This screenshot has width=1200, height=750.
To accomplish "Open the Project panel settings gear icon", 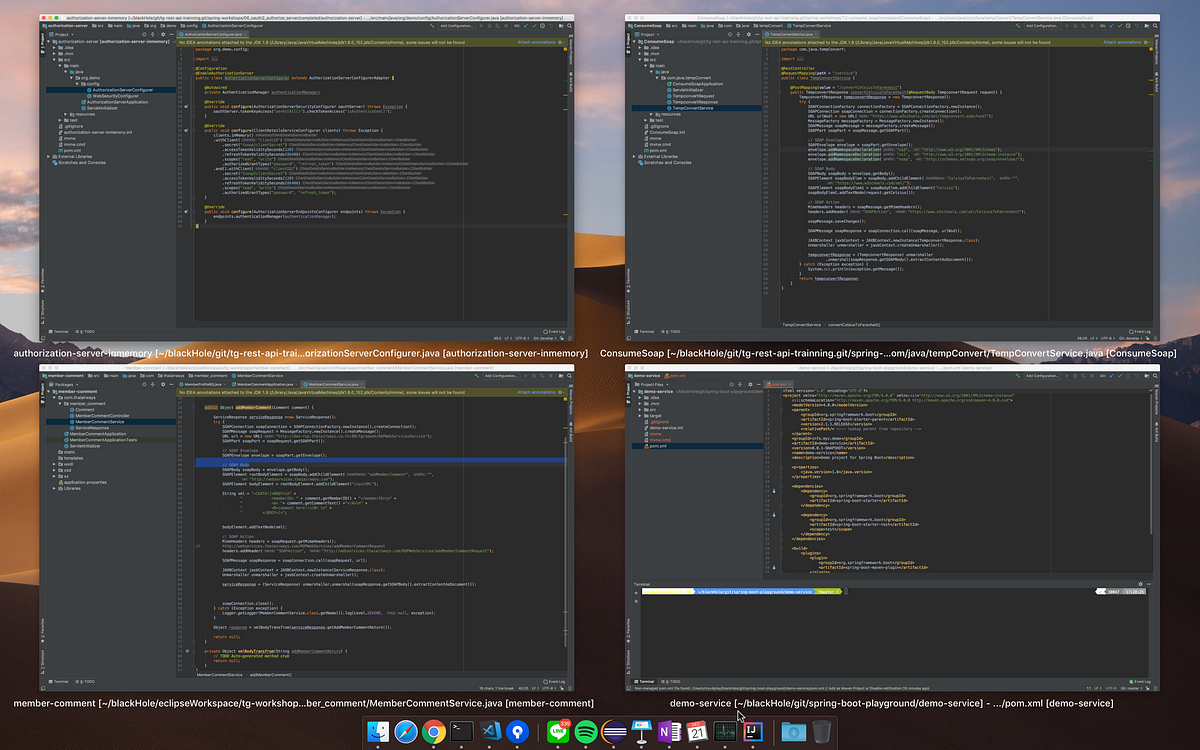I will tap(163, 34).
